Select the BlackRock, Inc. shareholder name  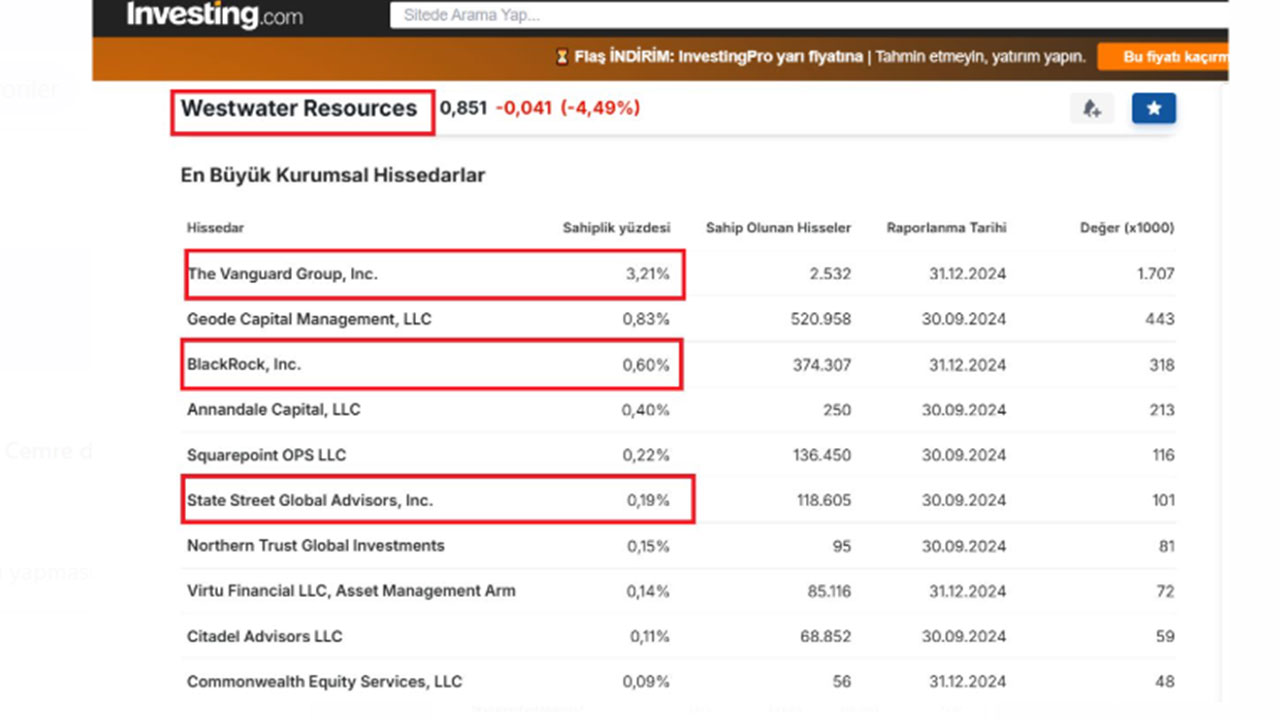pyautogui.click(x=244, y=365)
